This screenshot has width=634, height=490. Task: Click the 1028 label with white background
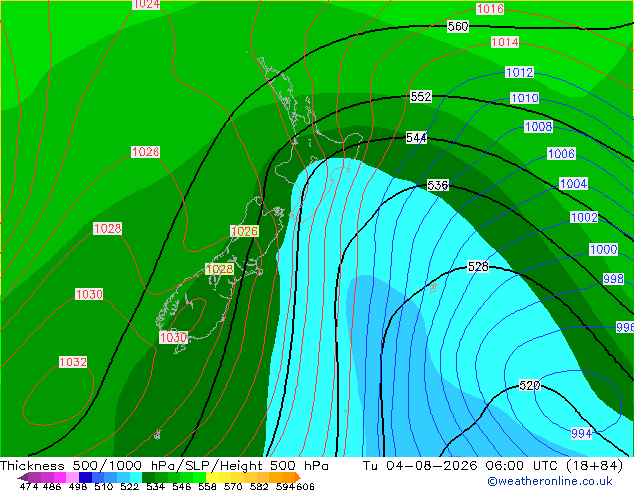pos(108,229)
